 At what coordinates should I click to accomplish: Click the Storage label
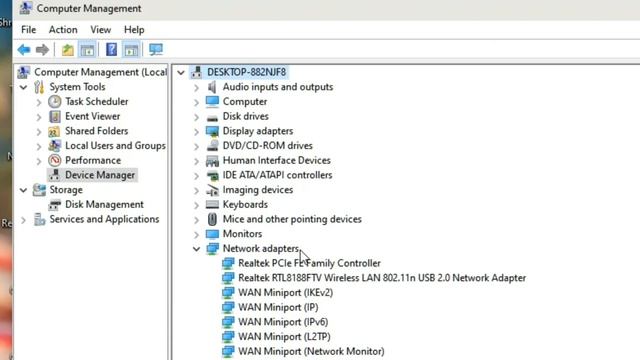click(66, 190)
